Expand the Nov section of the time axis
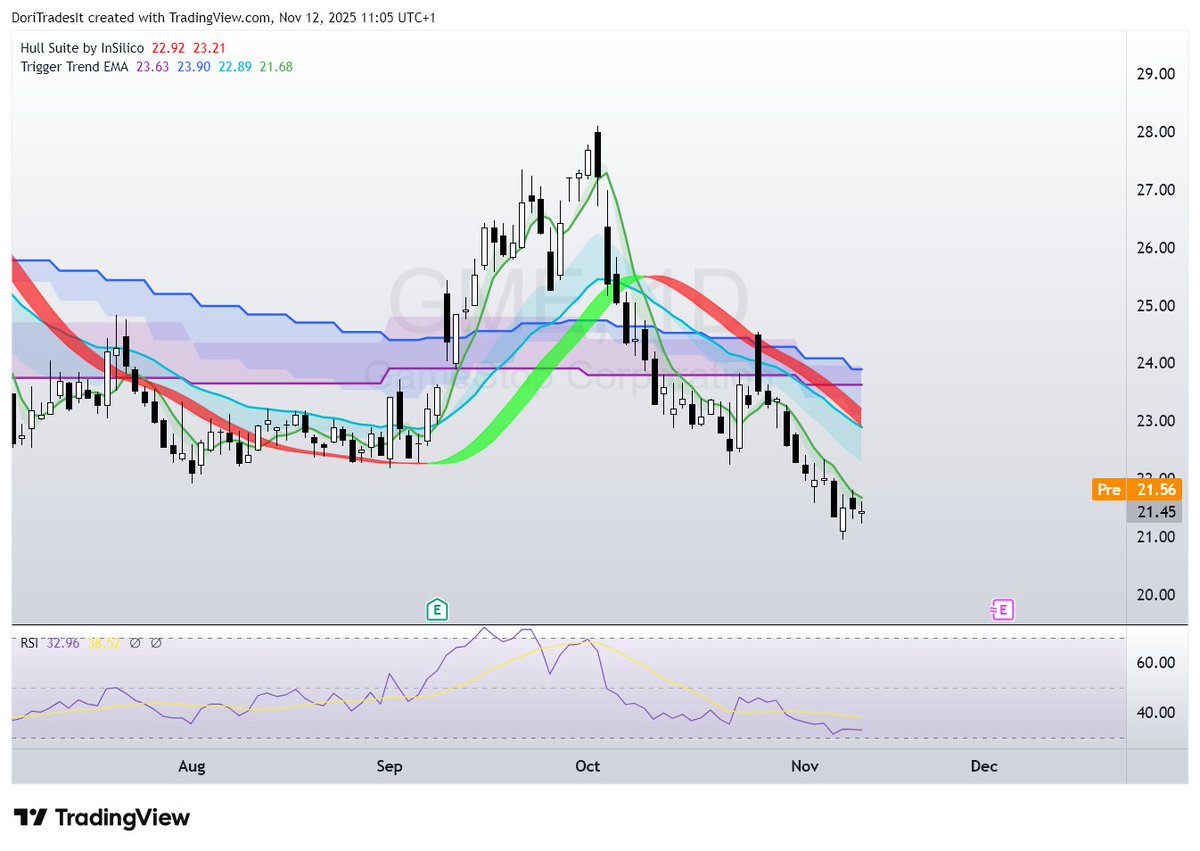This screenshot has height=851, width=1200. 804,766
